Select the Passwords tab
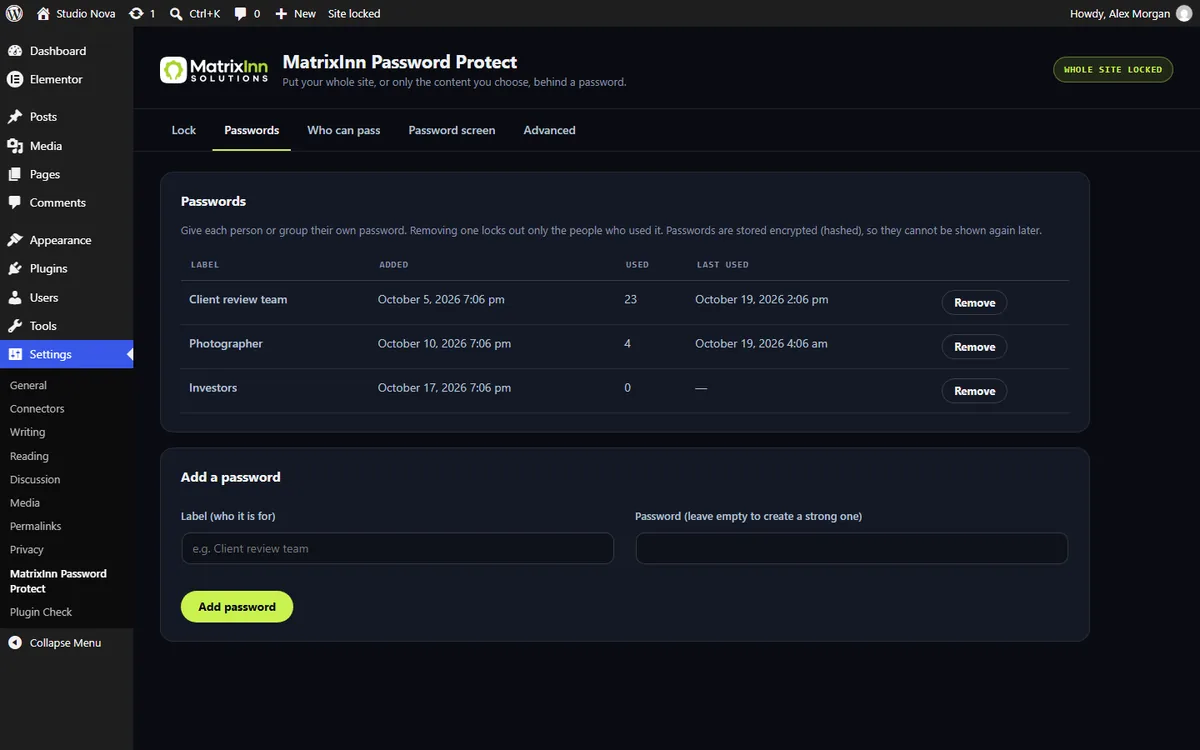This screenshot has width=1200, height=750. pyautogui.click(x=252, y=130)
